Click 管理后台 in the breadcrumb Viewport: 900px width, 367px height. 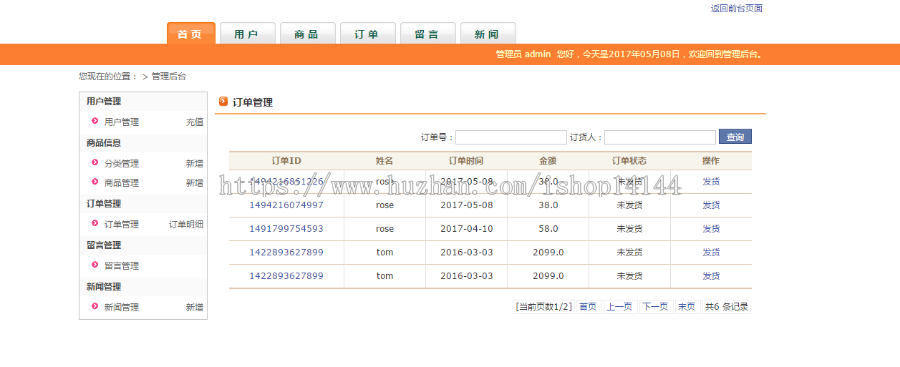click(x=169, y=76)
